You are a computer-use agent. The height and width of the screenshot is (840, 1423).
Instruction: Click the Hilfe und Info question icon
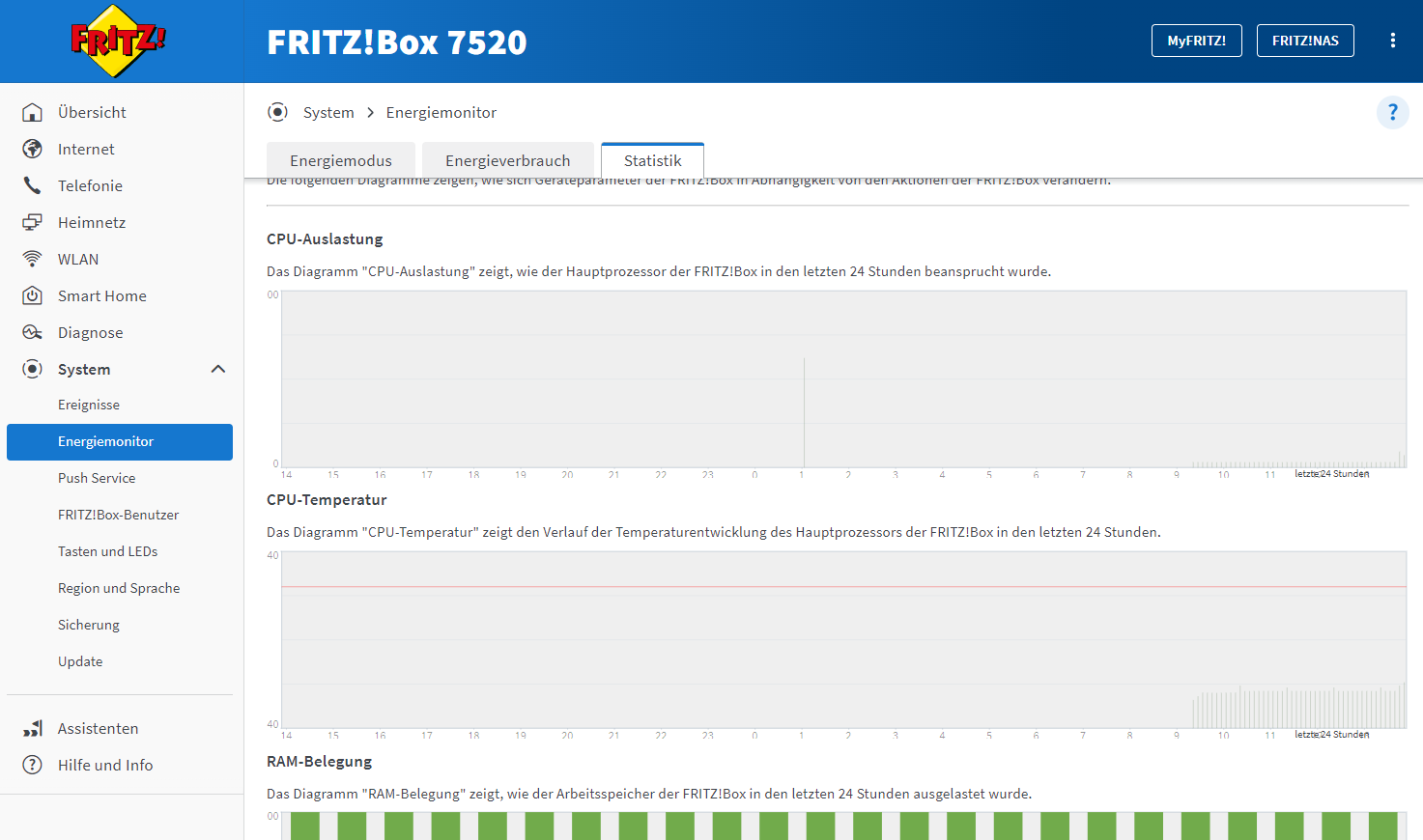pos(32,765)
